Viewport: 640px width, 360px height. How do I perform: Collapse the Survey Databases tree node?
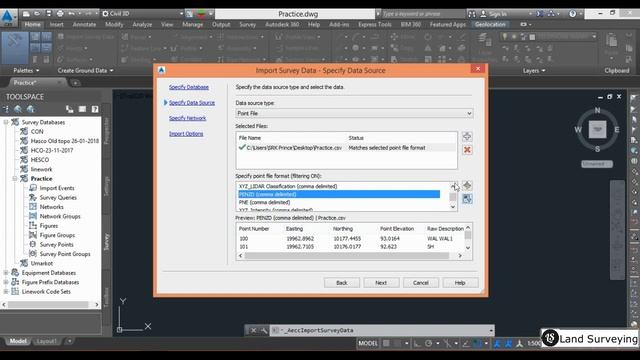pyautogui.click(x=6, y=122)
